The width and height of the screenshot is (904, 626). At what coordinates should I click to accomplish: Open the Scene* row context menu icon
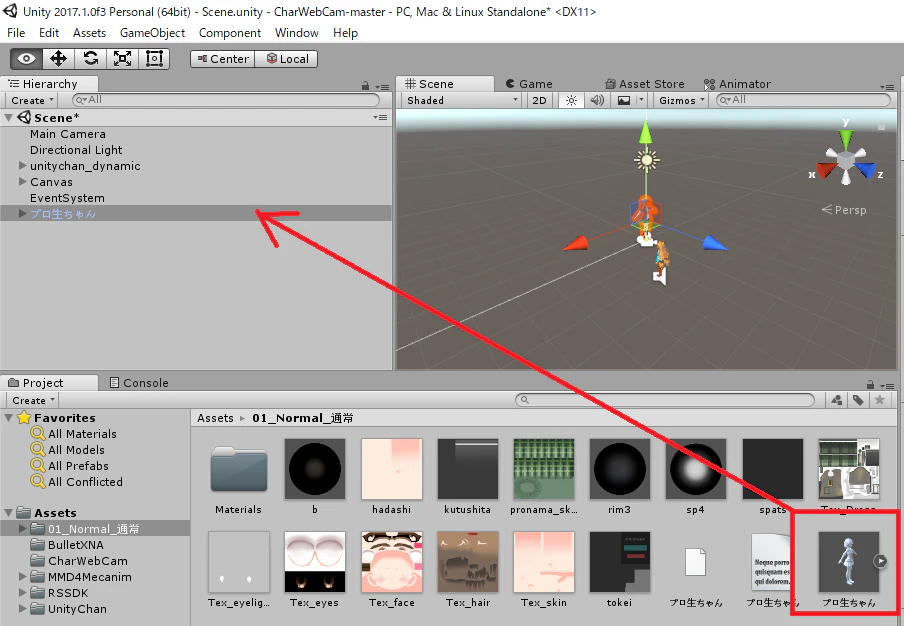[x=380, y=118]
